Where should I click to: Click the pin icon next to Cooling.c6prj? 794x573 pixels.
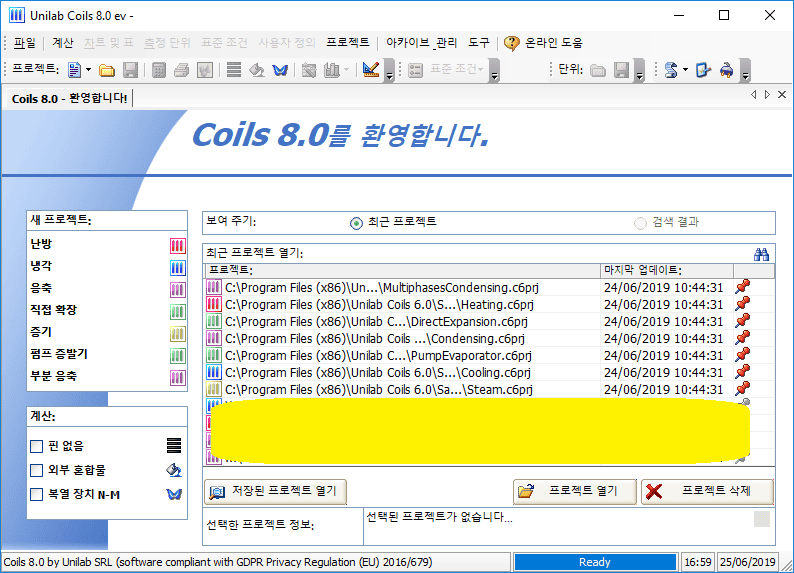[742, 372]
